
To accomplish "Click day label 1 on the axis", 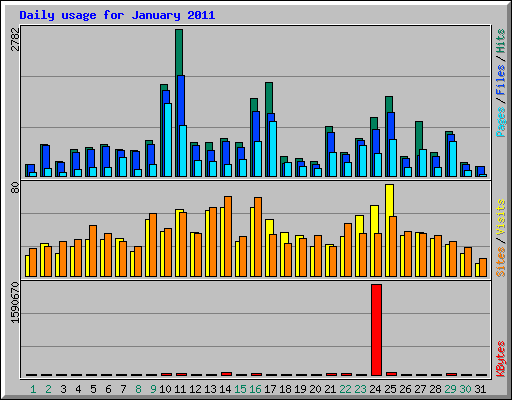I will tap(33, 389).
